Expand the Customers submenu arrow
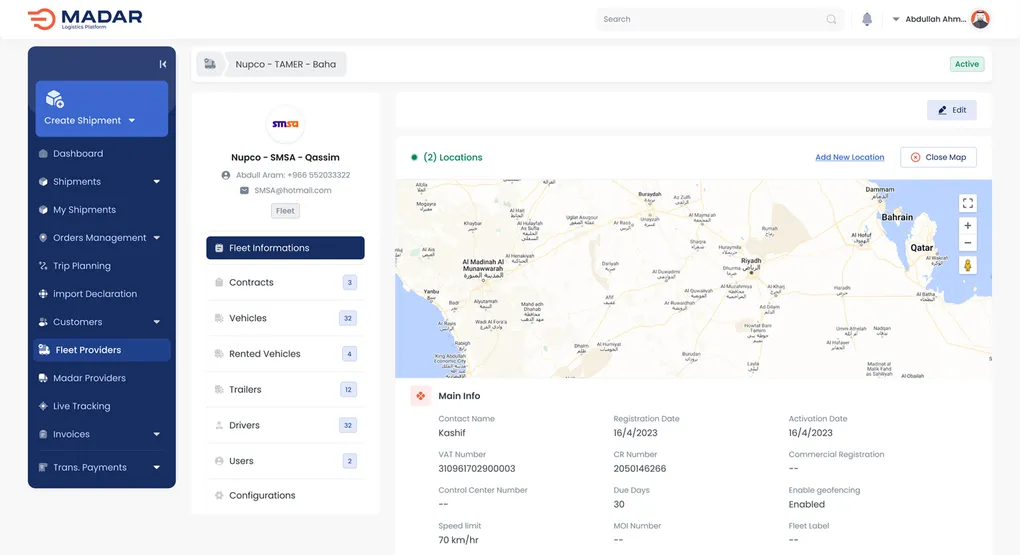The image size is (1020, 555). pos(157,321)
